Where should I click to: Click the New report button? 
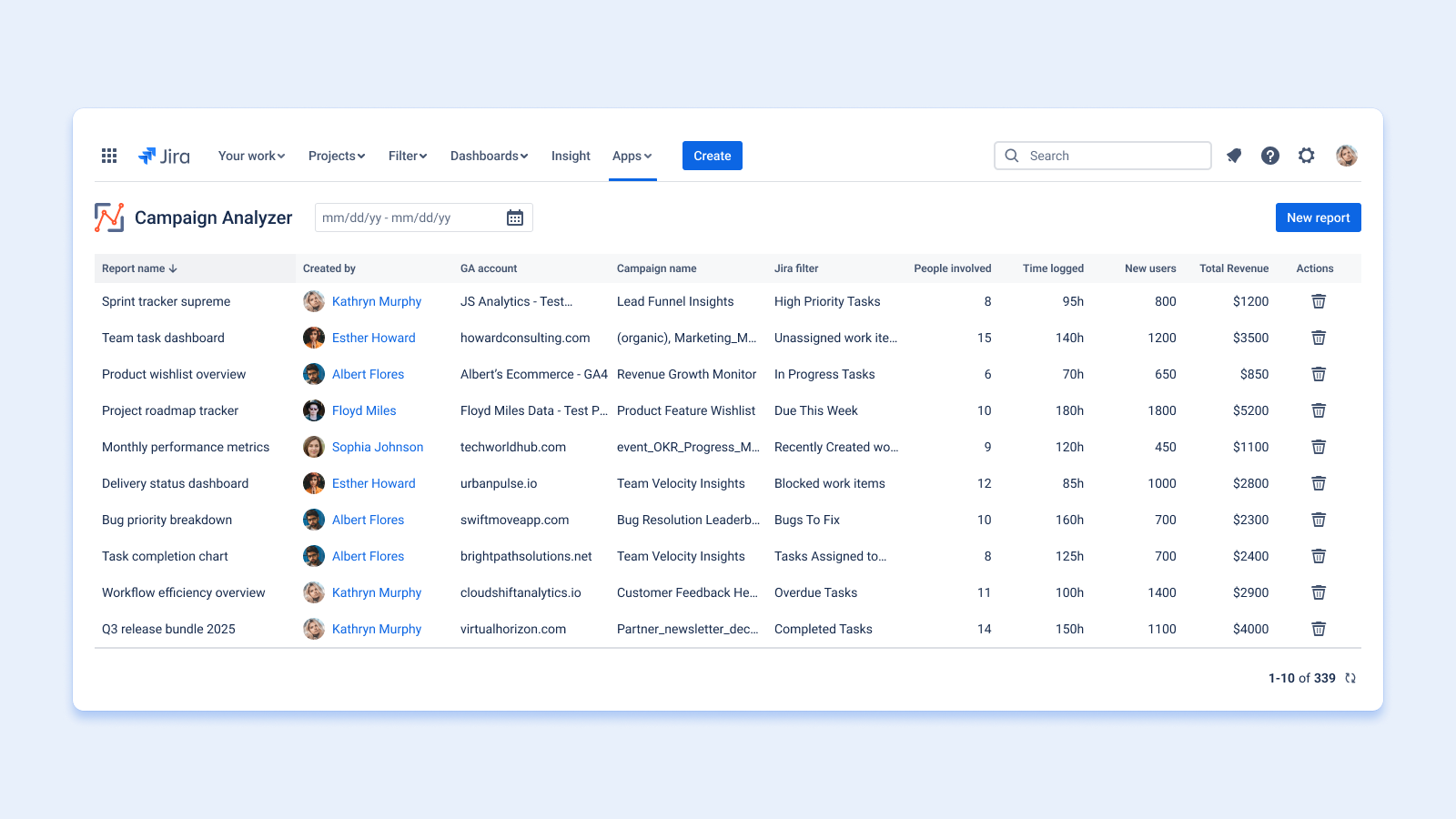click(1318, 217)
